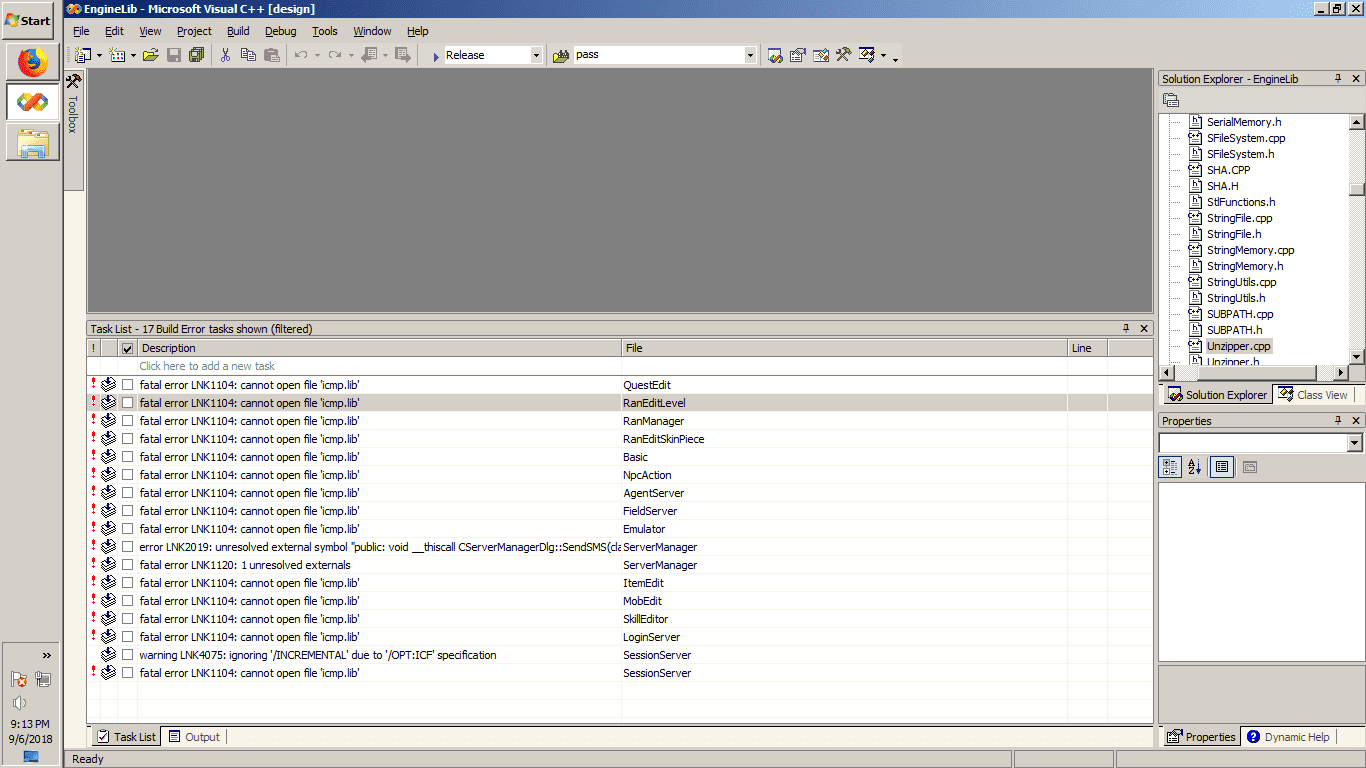Viewport: 1366px width, 768px height.
Task: Check the RanEditLevel task checkbox
Action: point(127,403)
